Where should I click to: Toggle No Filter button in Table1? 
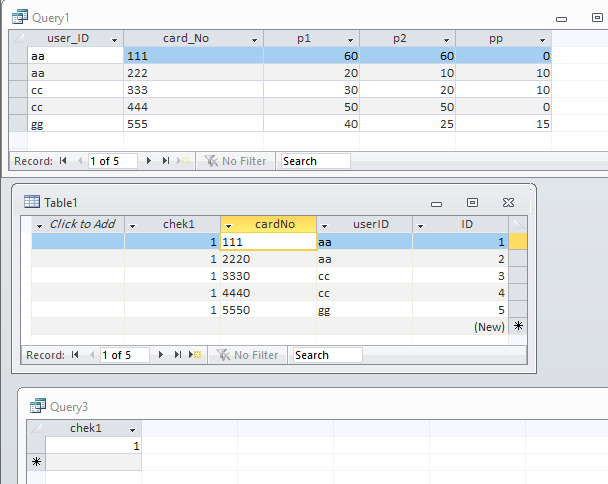pyautogui.click(x=247, y=354)
